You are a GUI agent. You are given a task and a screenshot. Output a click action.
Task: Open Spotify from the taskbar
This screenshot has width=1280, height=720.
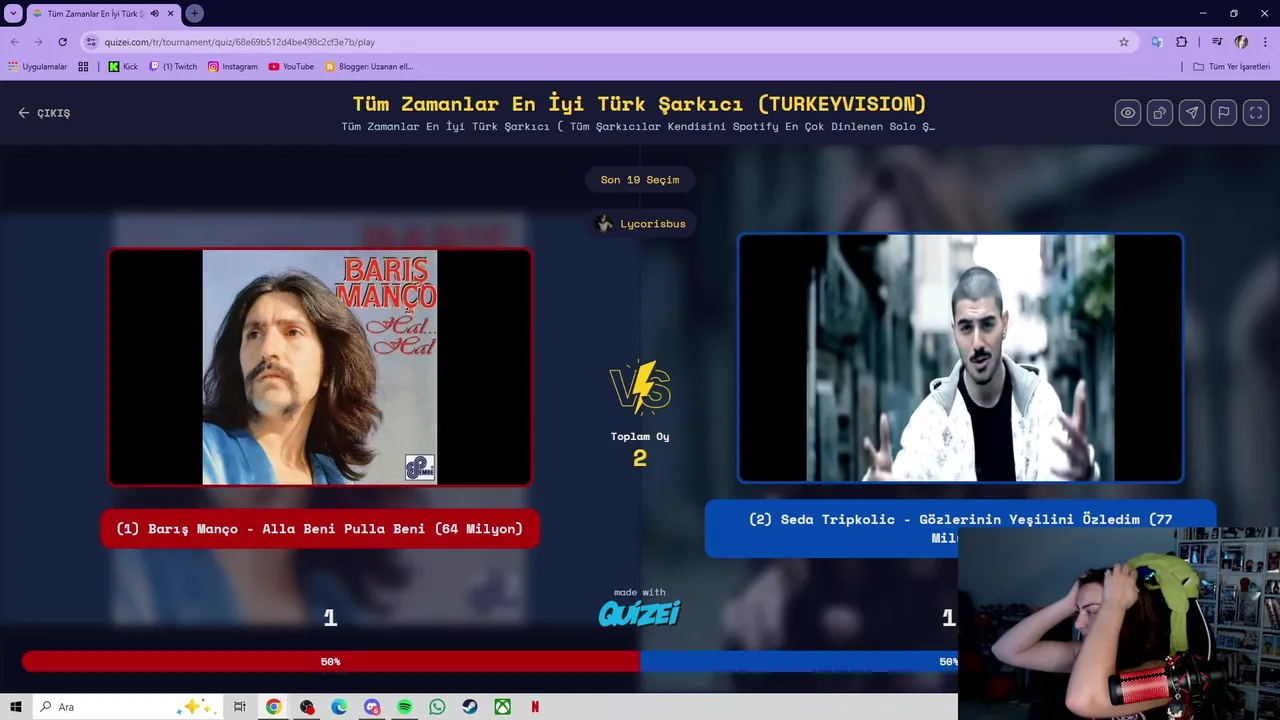pyautogui.click(x=404, y=707)
